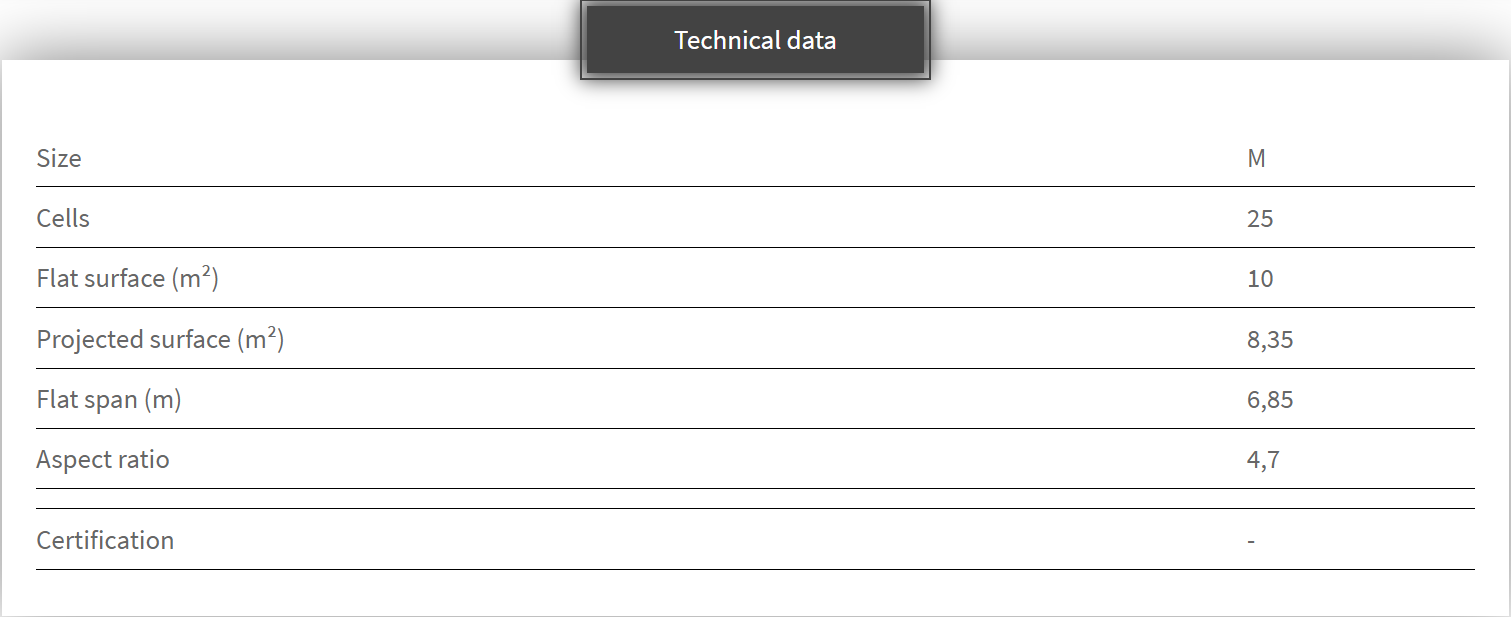Click the Cells value 25

[1260, 218]
